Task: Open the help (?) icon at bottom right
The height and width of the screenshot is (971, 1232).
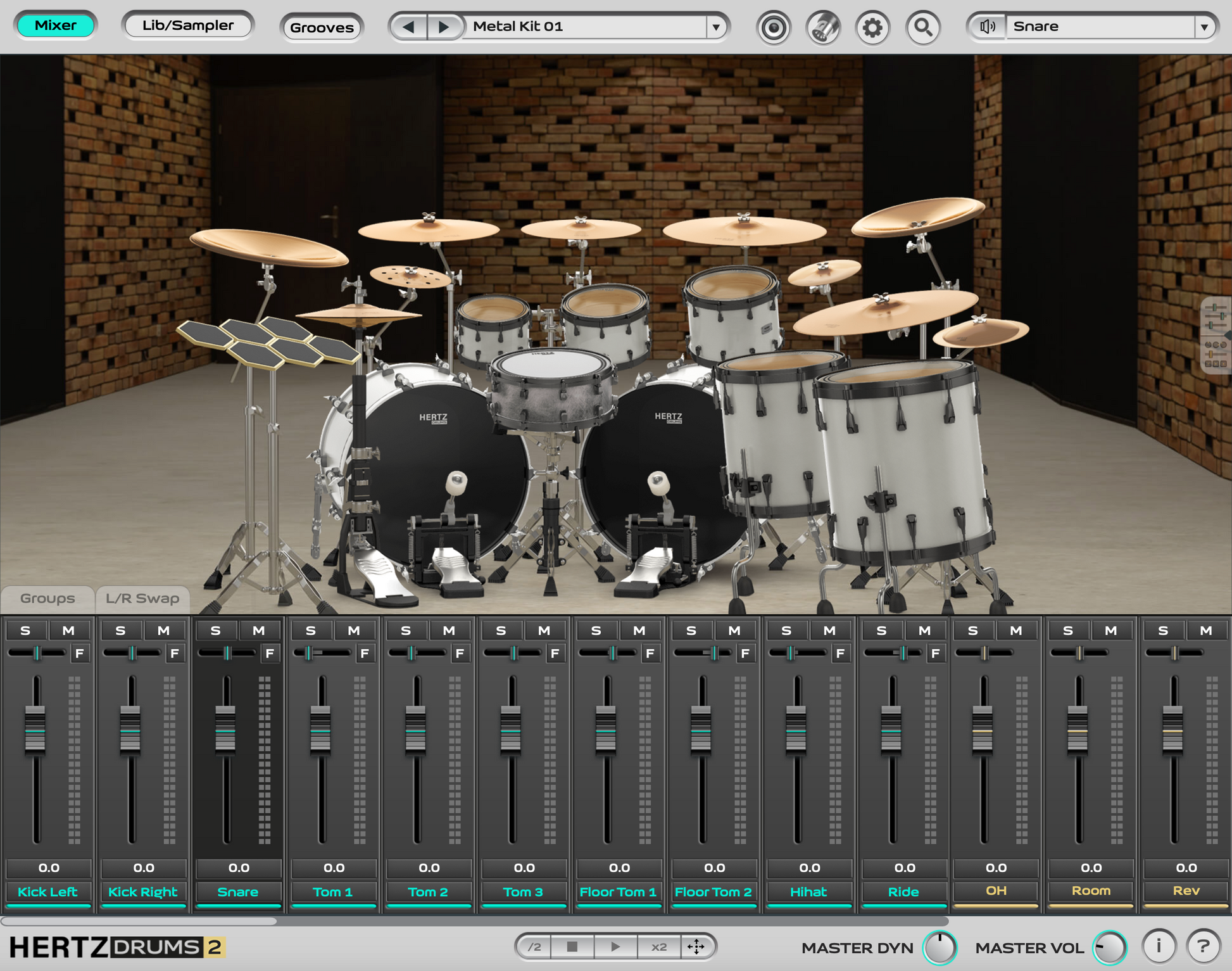Action: (1204, 946)
